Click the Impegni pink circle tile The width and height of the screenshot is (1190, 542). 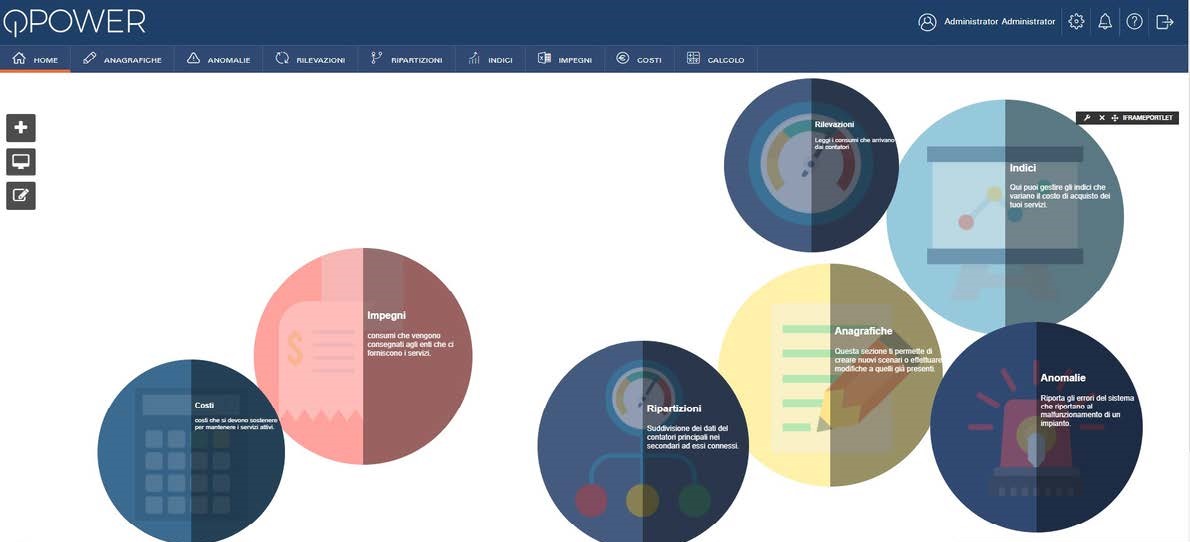tap(362, 356)
